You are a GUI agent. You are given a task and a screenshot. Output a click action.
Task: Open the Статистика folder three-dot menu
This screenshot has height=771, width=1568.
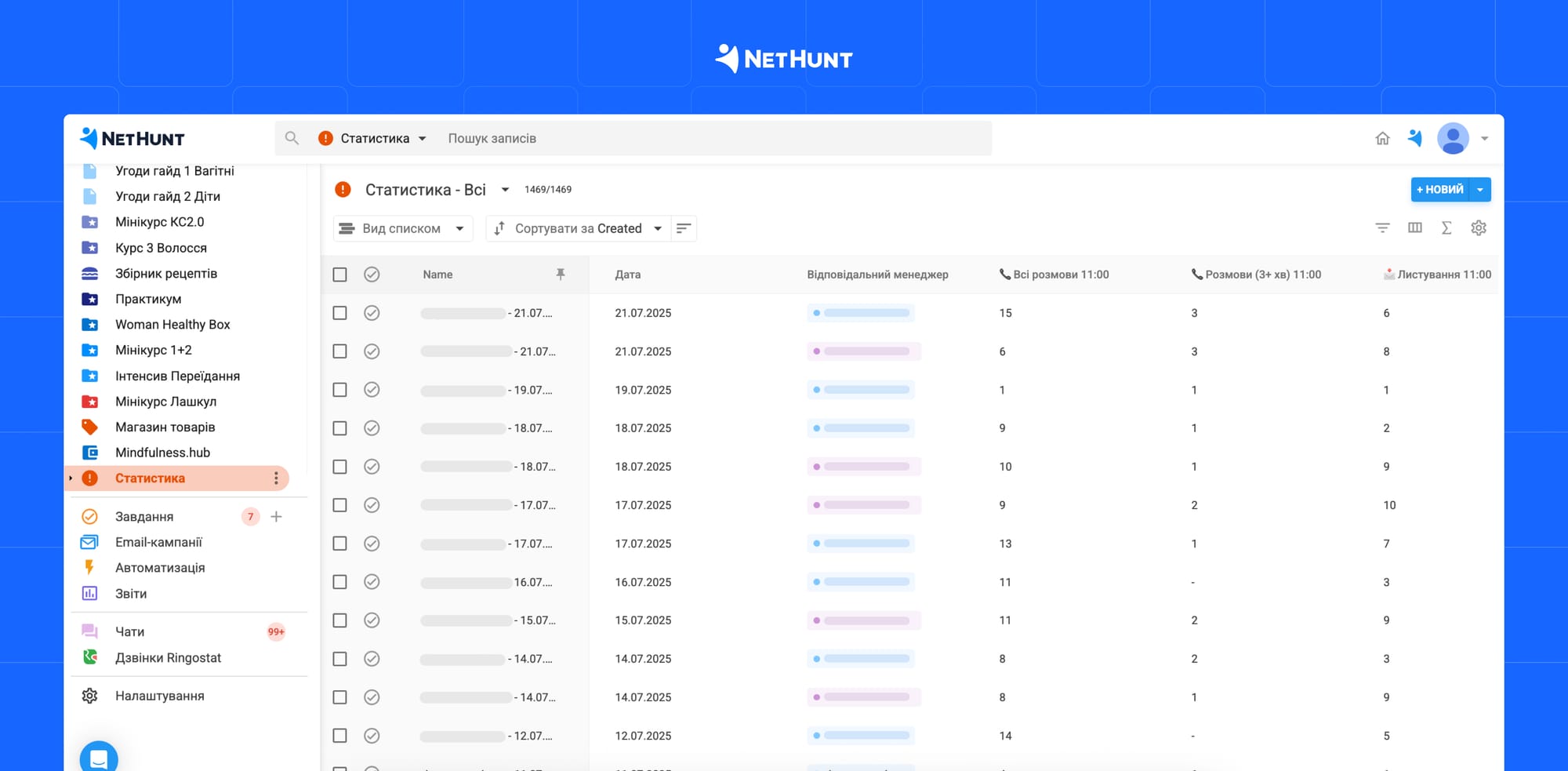pos(276,478)
